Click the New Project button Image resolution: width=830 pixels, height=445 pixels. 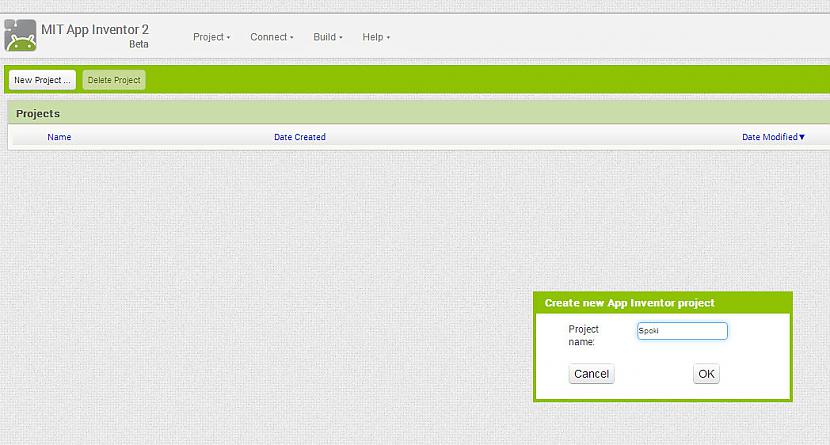tap(42, 80)
